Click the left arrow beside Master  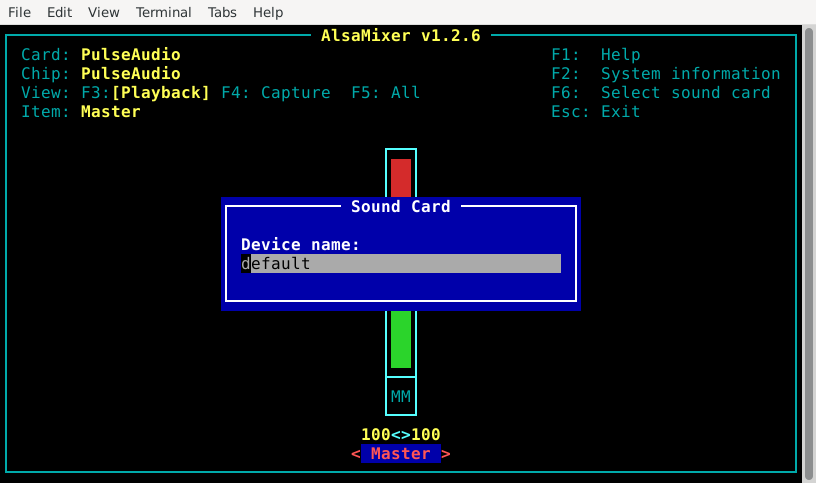(356, 454)
